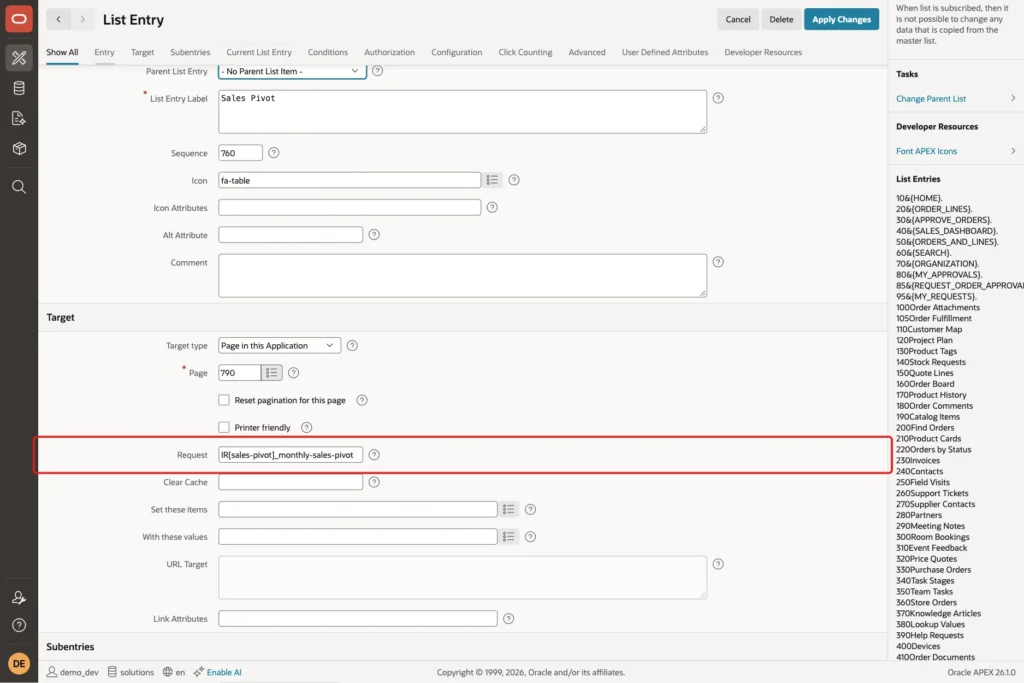Show help for Printer friendly option

click(306, 427)
